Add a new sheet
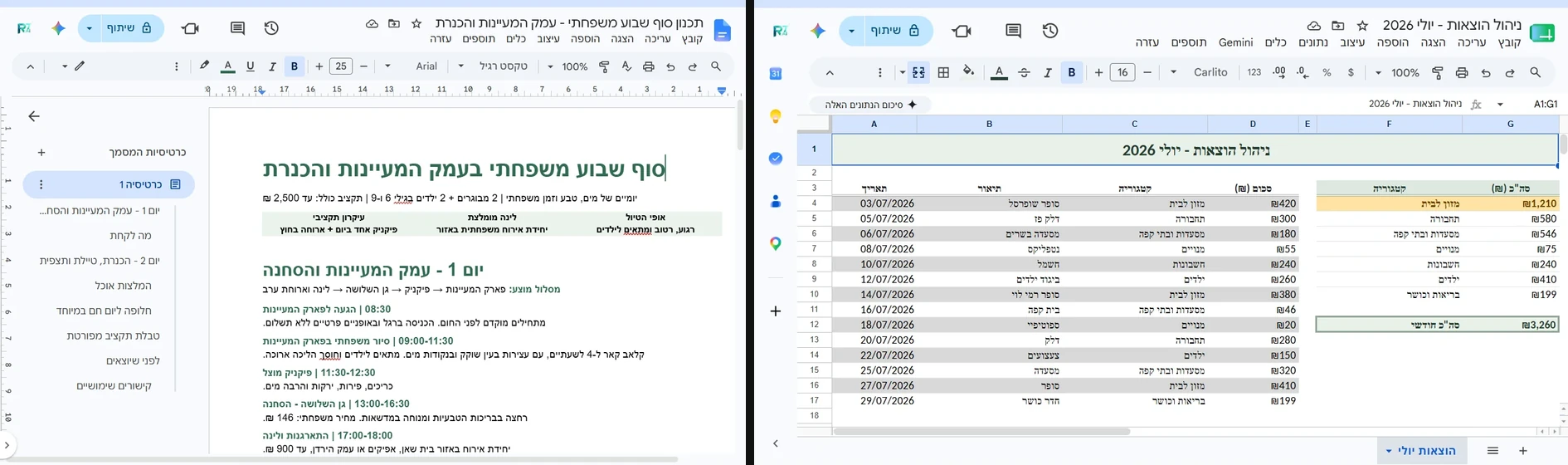The width and height of the screenshot is (1568, 465). coord(1523,451)
